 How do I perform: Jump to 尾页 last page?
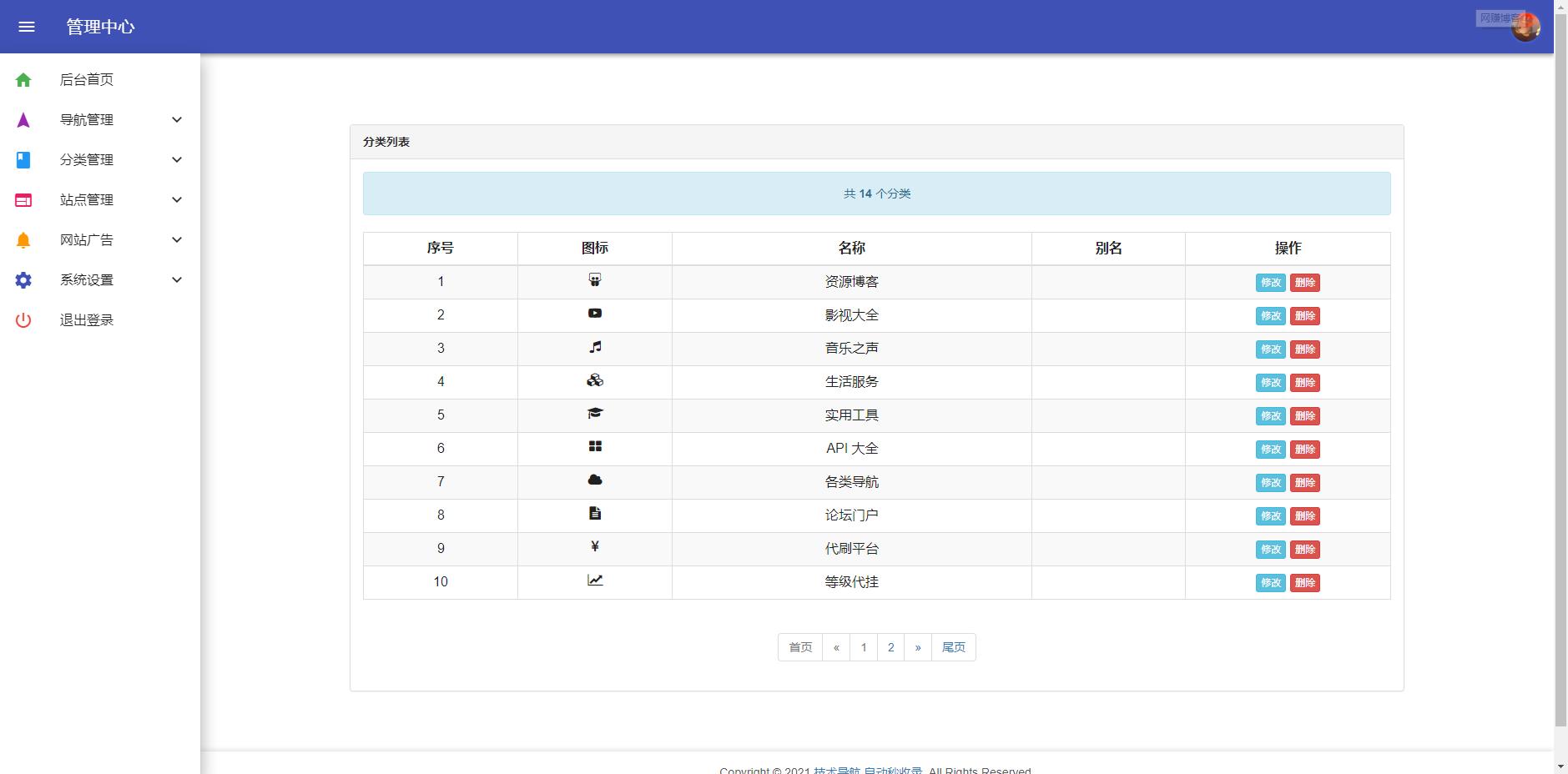pos(954,647)
